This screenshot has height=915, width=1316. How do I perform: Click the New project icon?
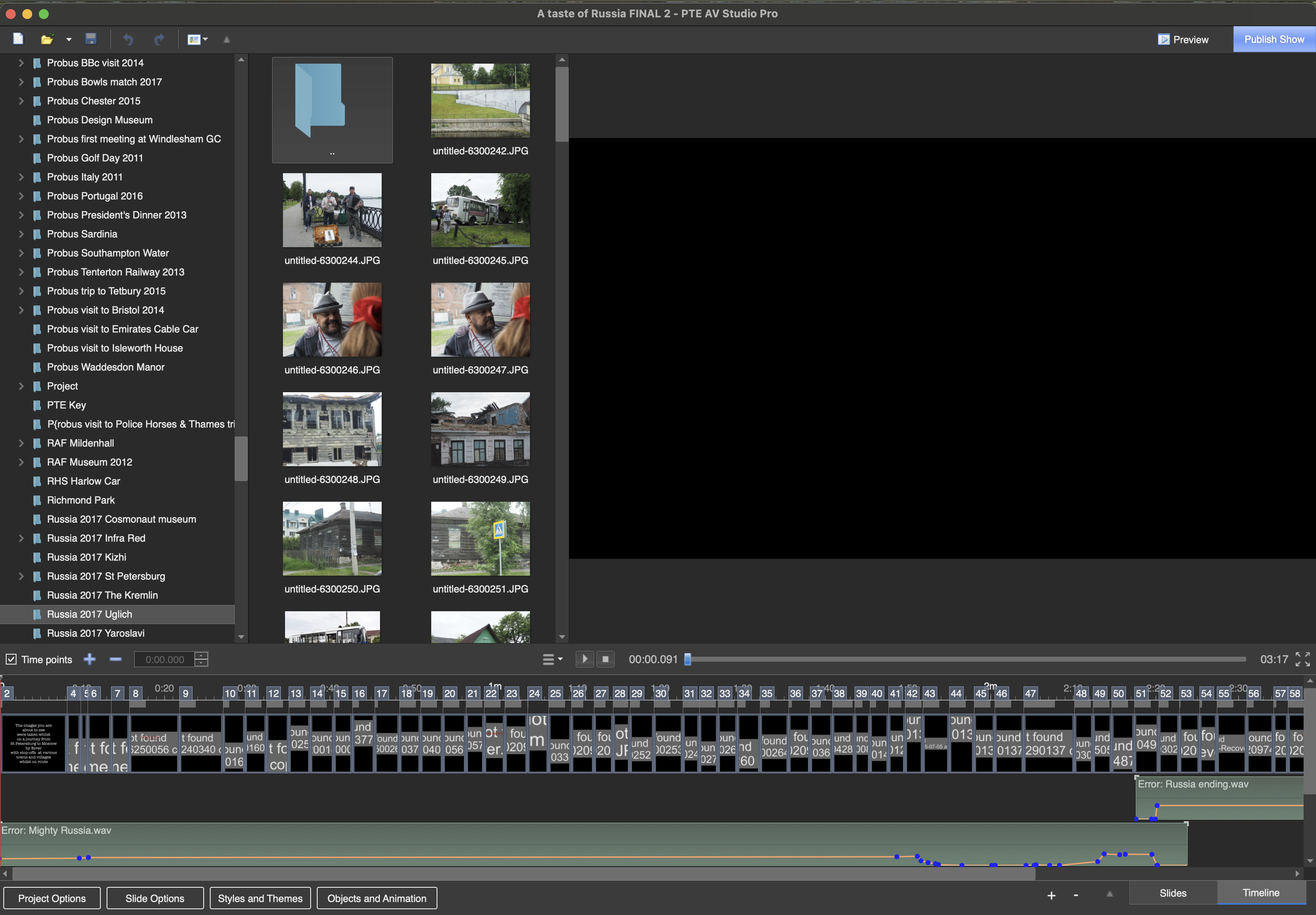(x=18, y=39)
